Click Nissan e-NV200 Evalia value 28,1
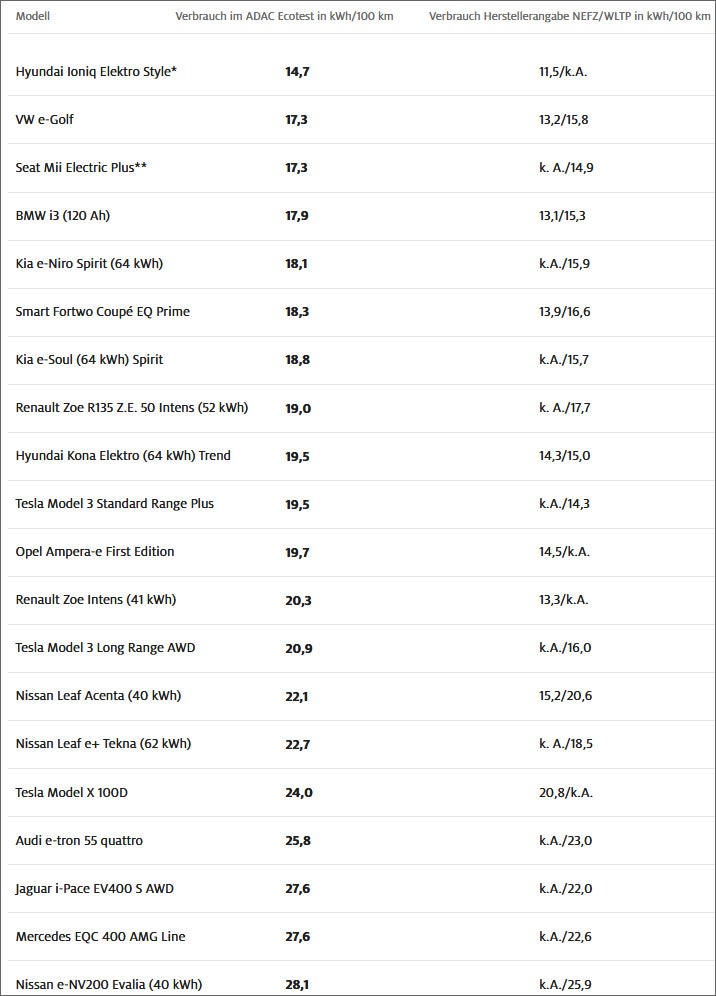716x996 pixels. 297,985
